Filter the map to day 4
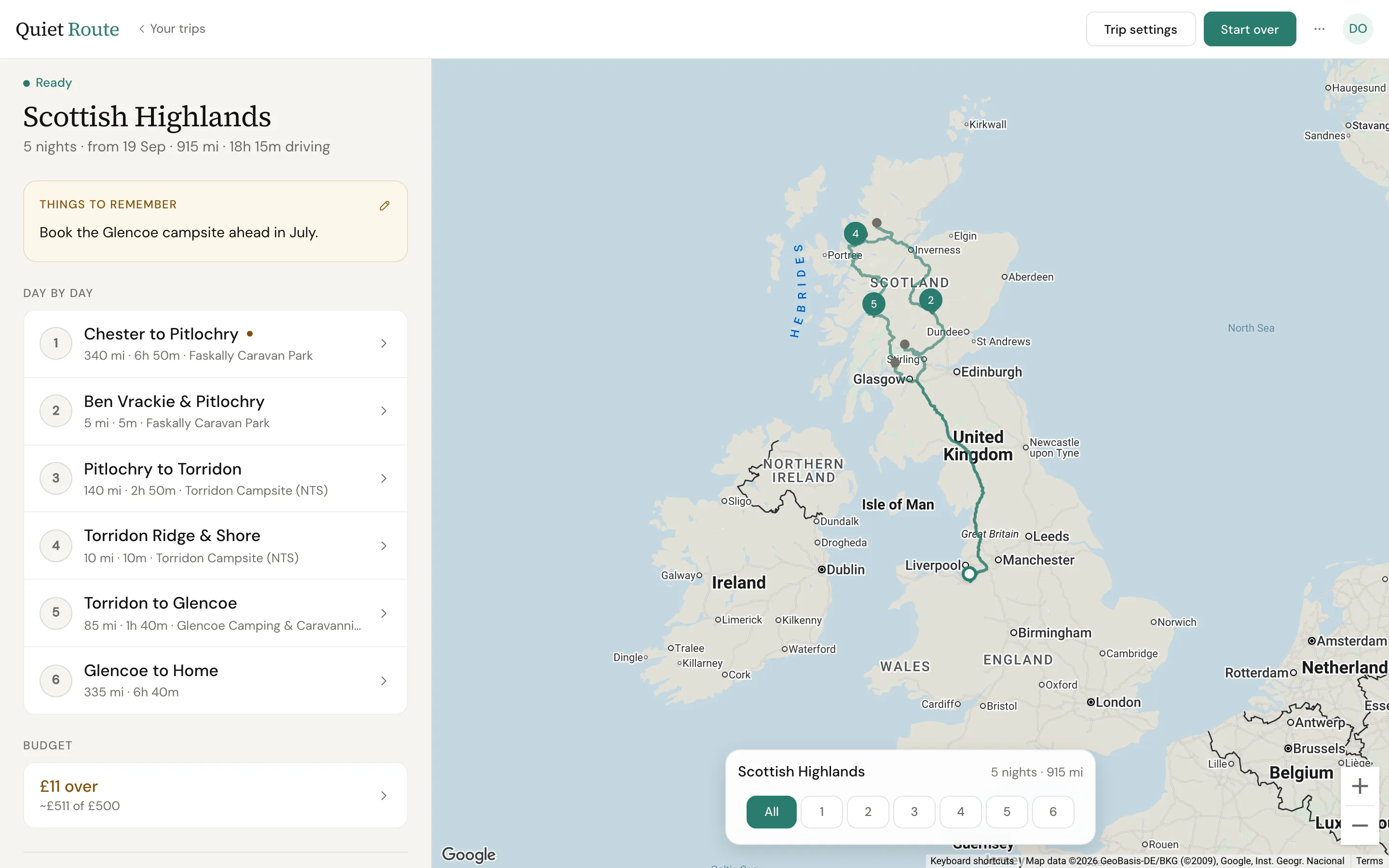Viewport: 1389px width, 868px height. click(x=960, y=812)
